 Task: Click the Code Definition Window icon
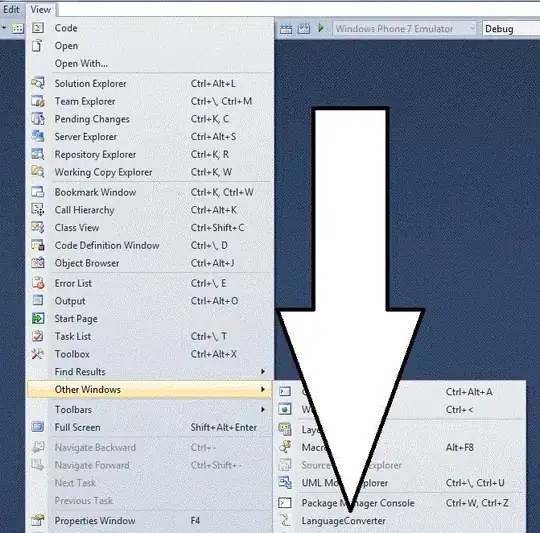[38, 245]
